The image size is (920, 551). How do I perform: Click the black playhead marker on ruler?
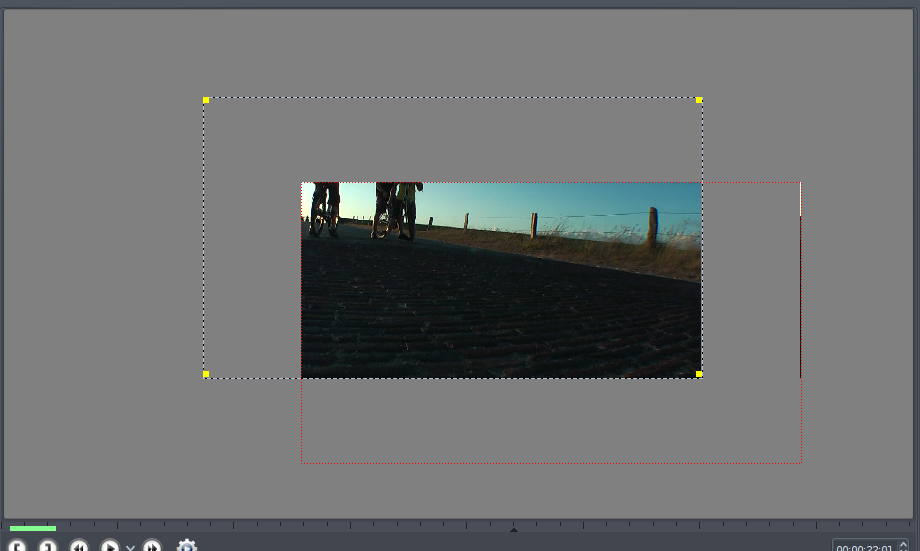[x=514, y=528]
